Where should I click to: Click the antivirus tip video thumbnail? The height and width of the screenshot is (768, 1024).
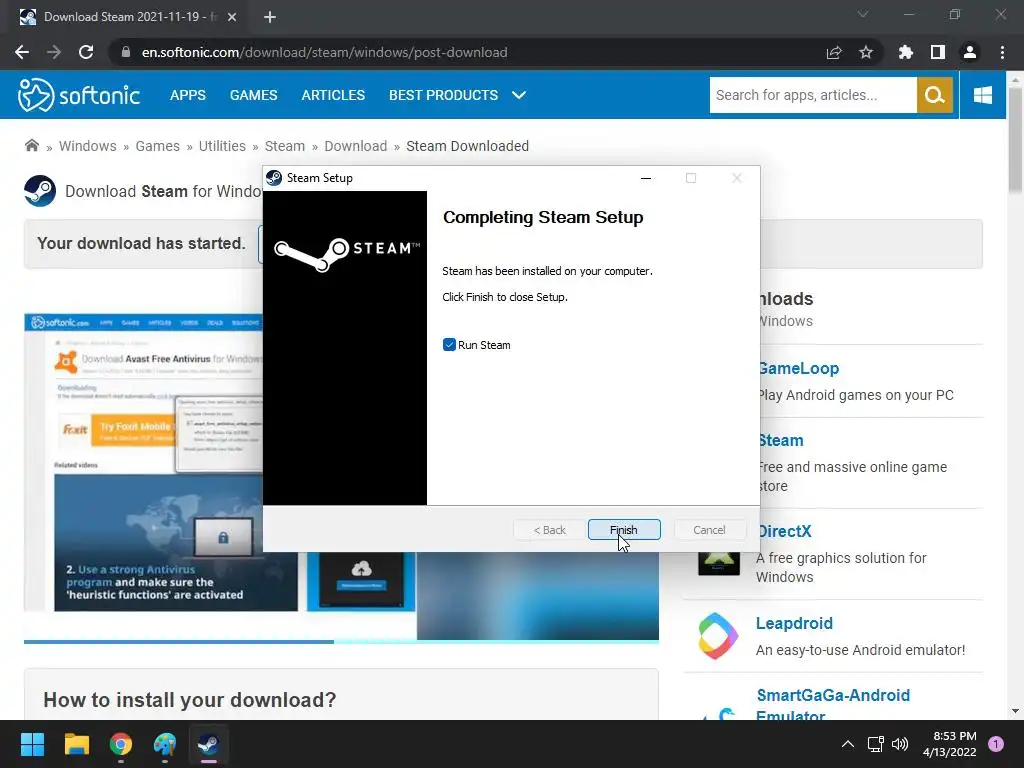pos(176,543)
